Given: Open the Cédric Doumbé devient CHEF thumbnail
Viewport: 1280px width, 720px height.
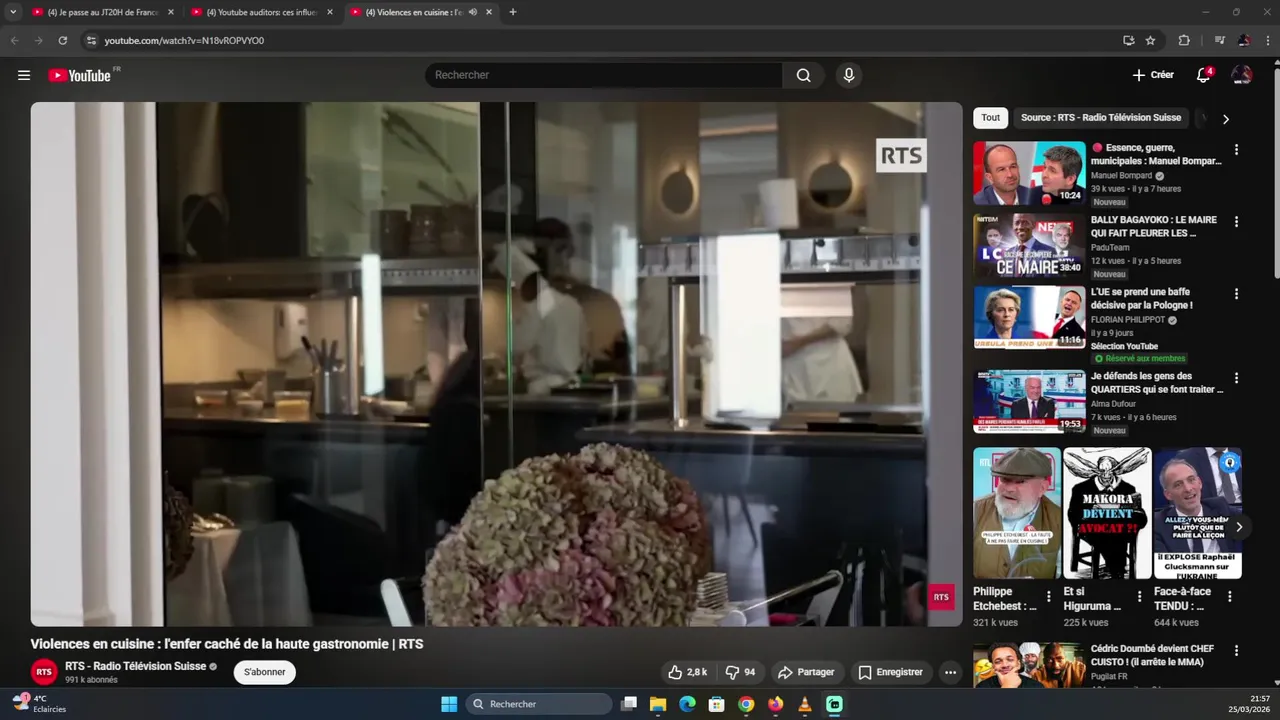Looking at the screenshot, I should (1029, 664).
